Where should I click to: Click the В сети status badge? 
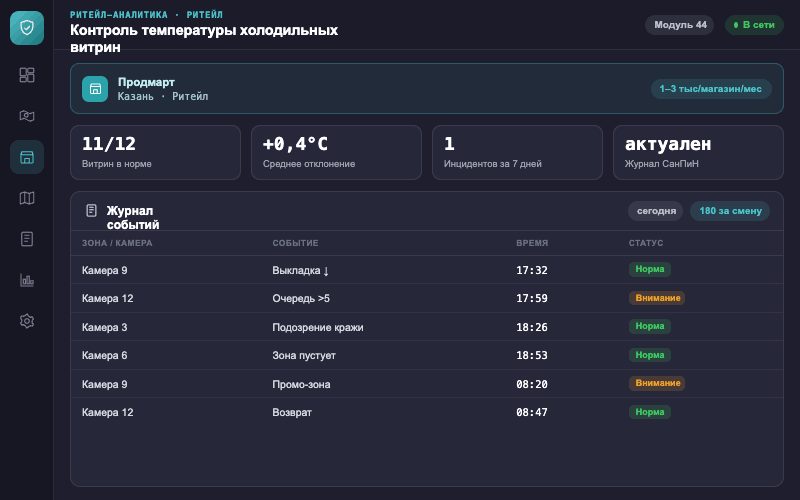coord(754,24)
